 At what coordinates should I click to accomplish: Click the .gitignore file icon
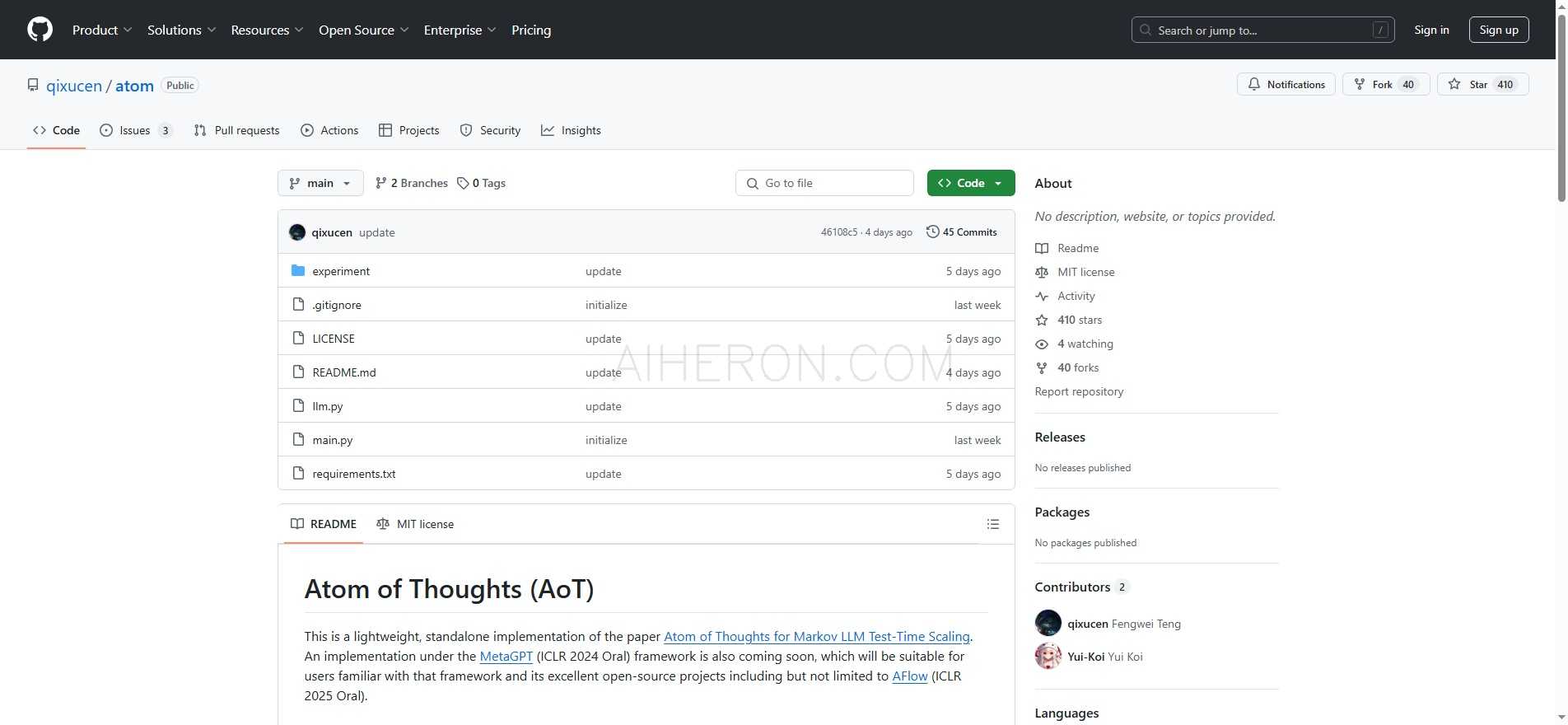click(x=298, y=304)
